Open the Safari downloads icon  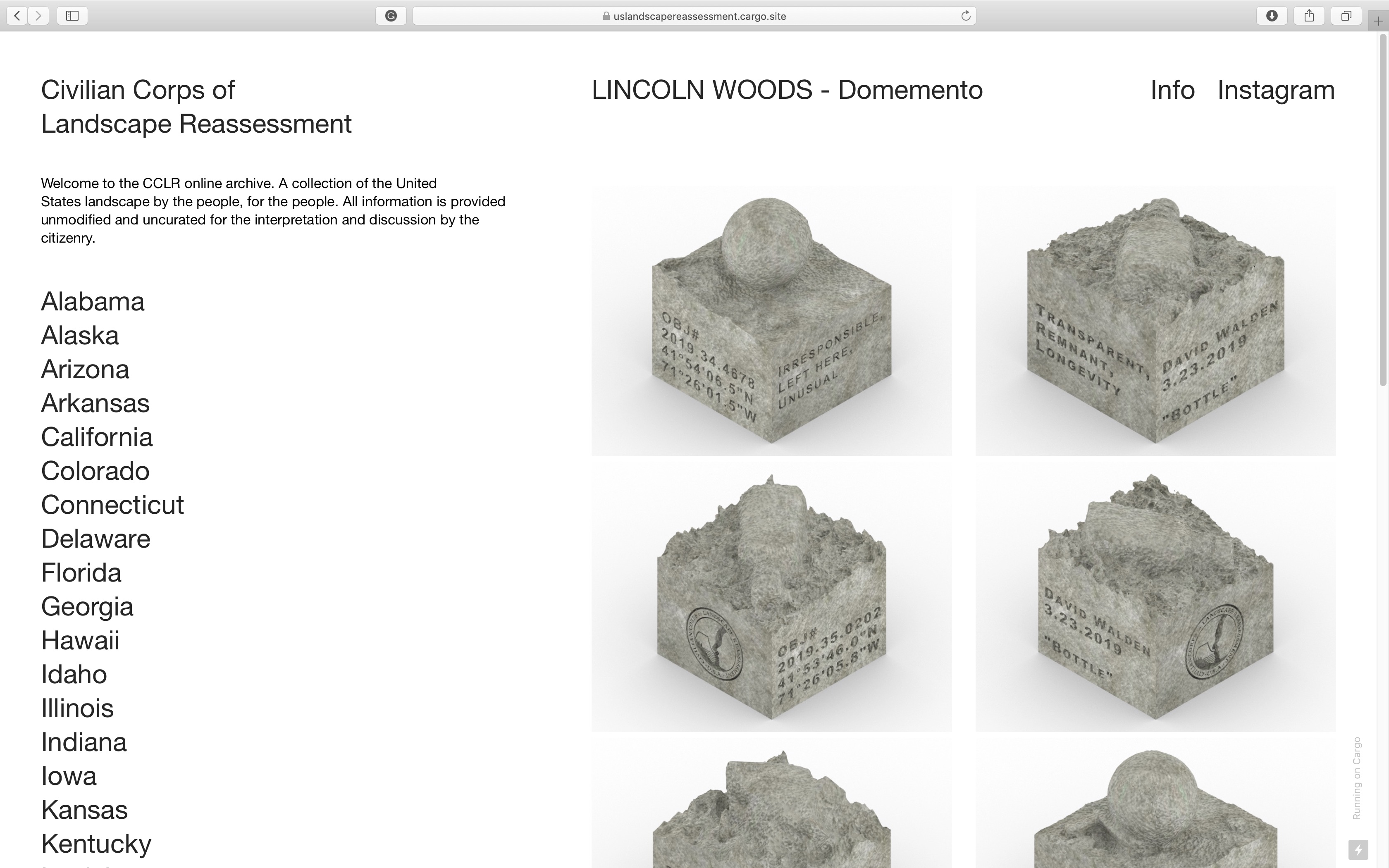pos(1272,16)
